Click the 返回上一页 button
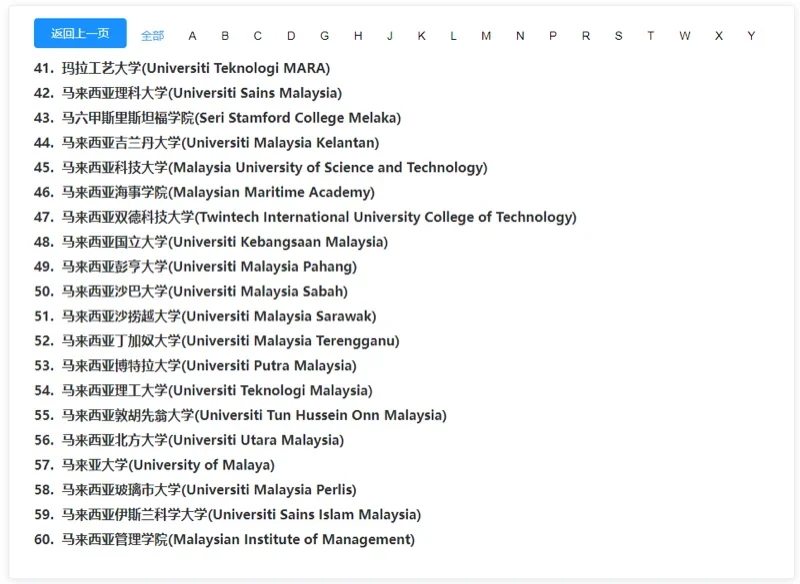The image size is (800, 584). [80, 33]
